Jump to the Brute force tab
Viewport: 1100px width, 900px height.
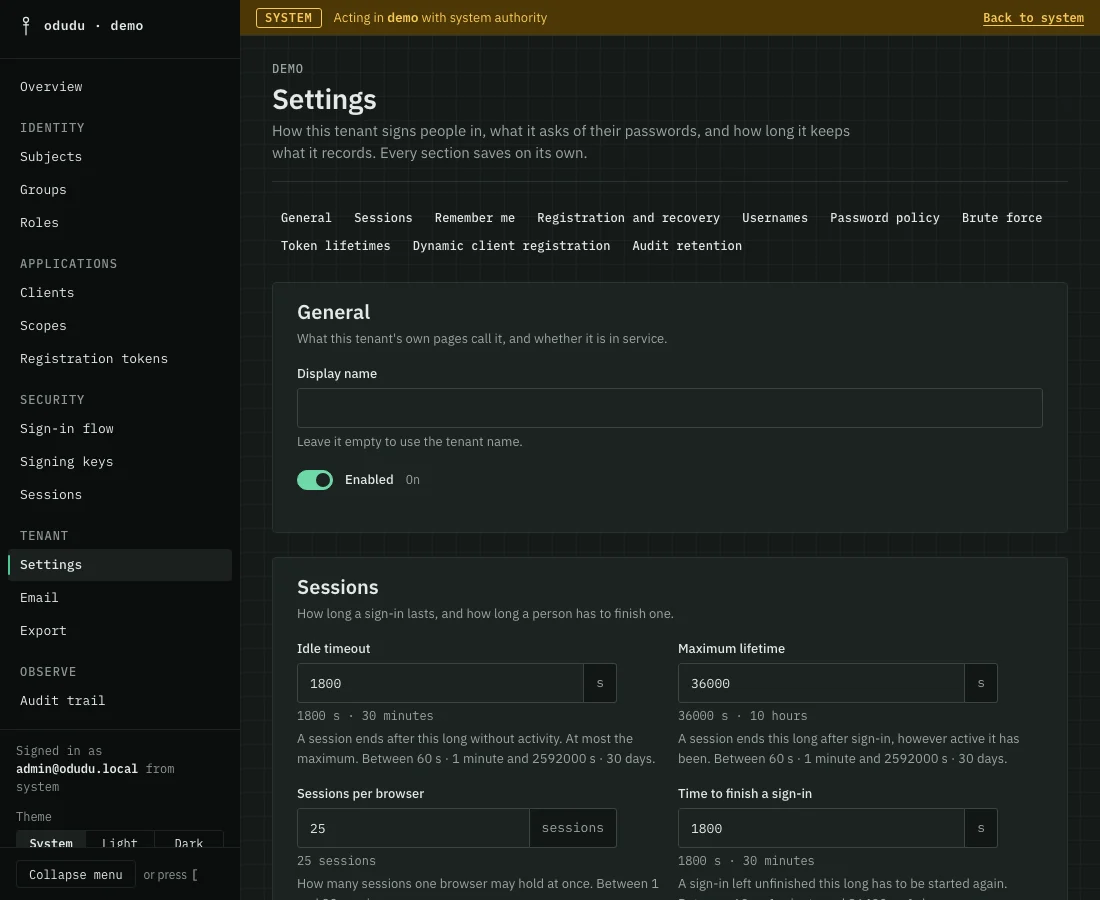pos(1002,217)
